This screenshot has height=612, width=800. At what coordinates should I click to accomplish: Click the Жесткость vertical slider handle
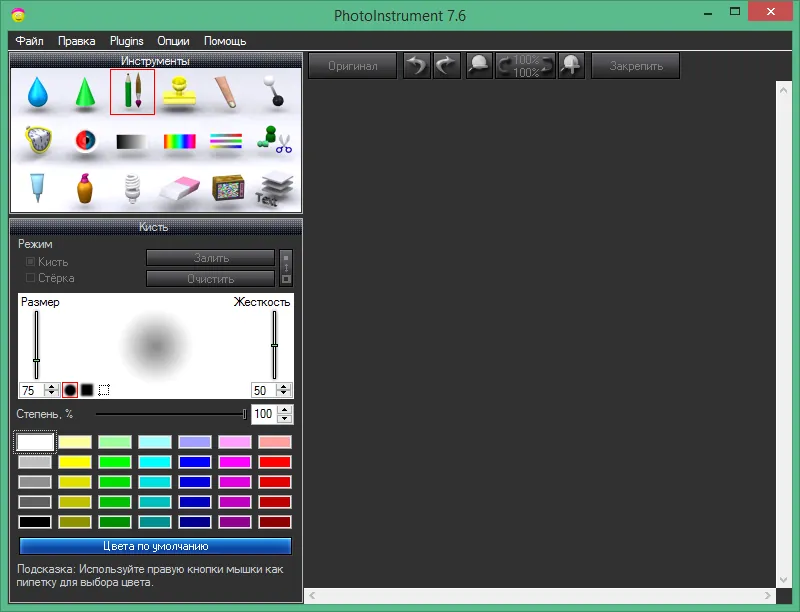tap(274, 345)
